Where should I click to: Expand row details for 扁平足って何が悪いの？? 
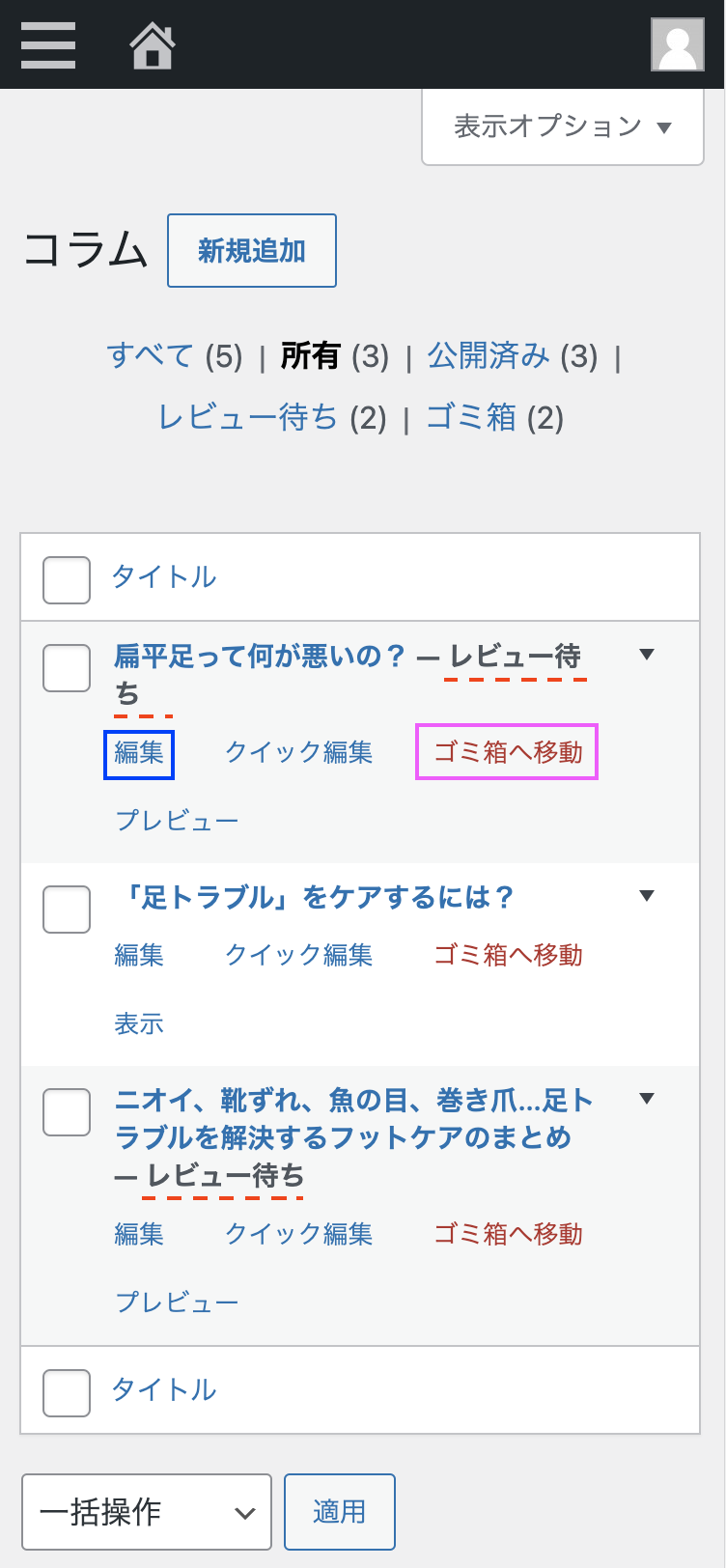coord(646,654)
